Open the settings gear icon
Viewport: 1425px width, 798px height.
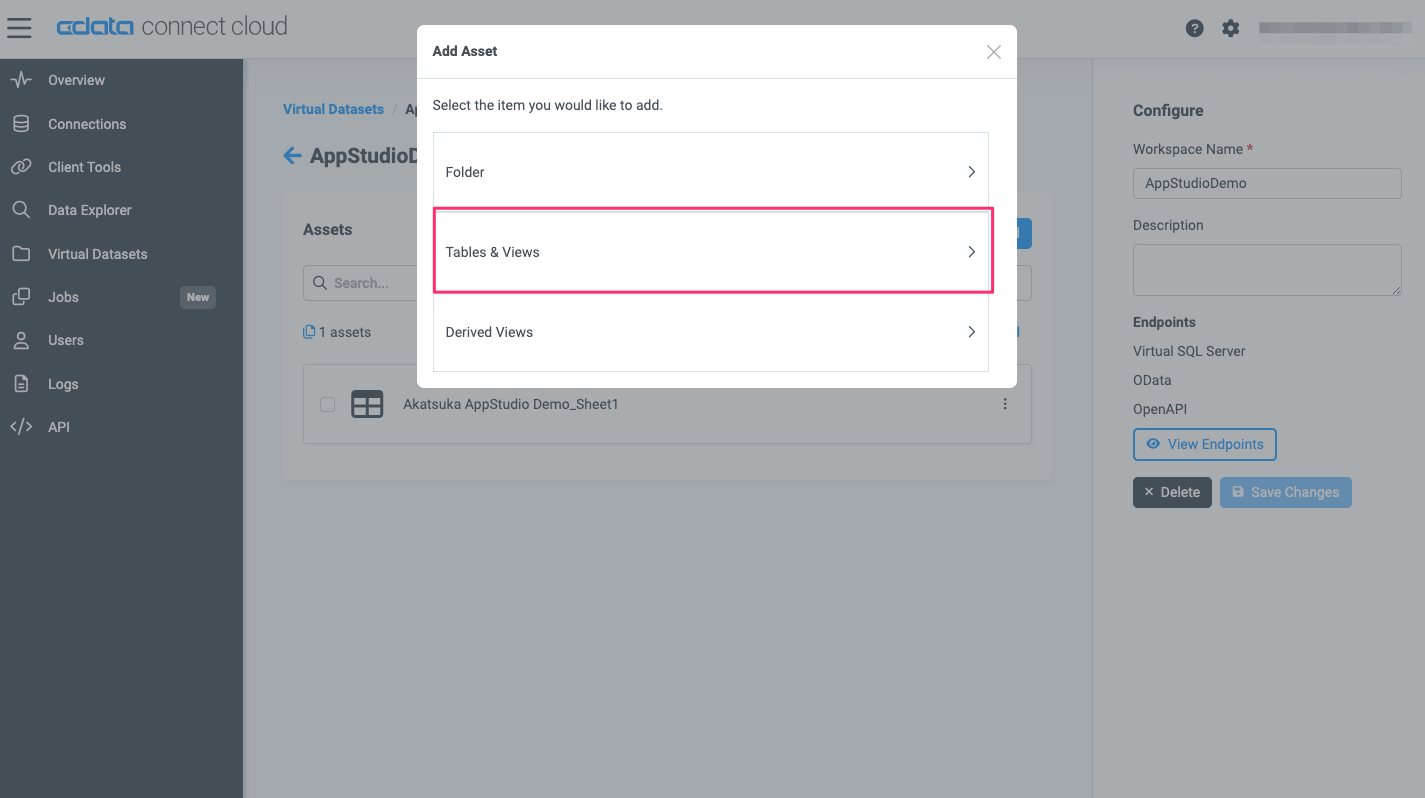pos(1230,28)
